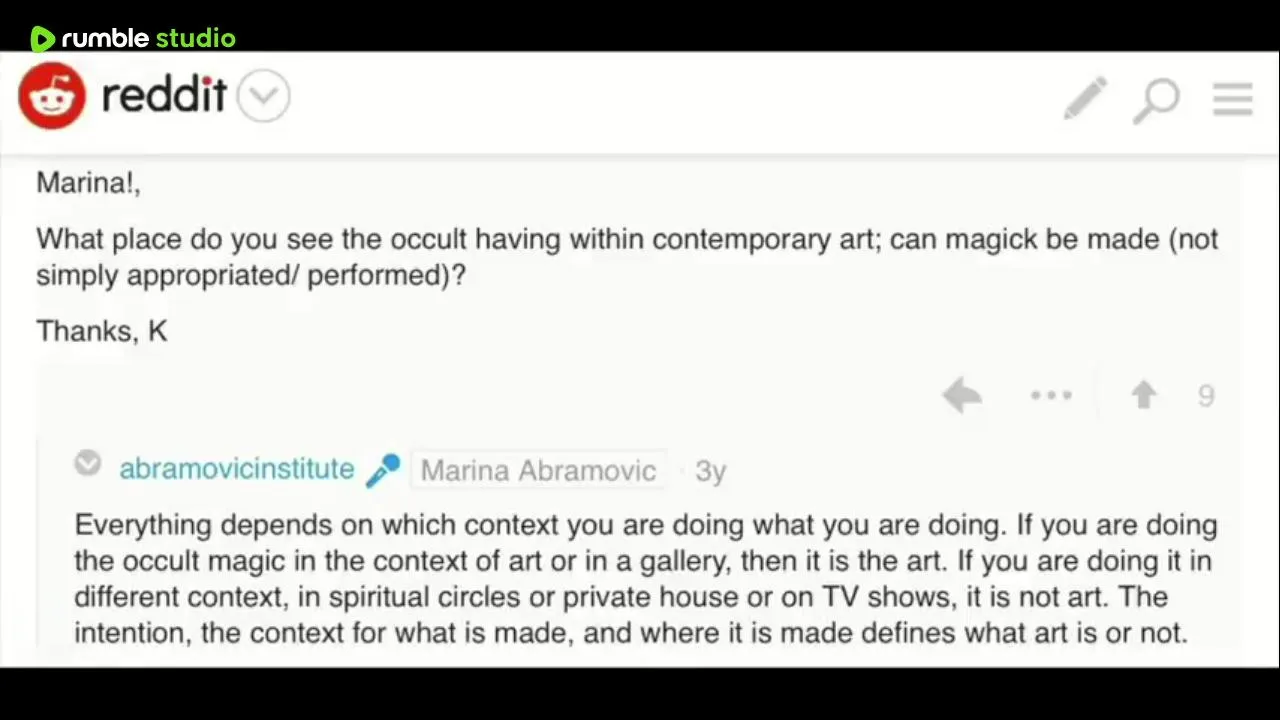The height and width of the screenshot is (720, 1280).
Task: Collapse the abramovicinstitute comment
Action: click(88, 464)
